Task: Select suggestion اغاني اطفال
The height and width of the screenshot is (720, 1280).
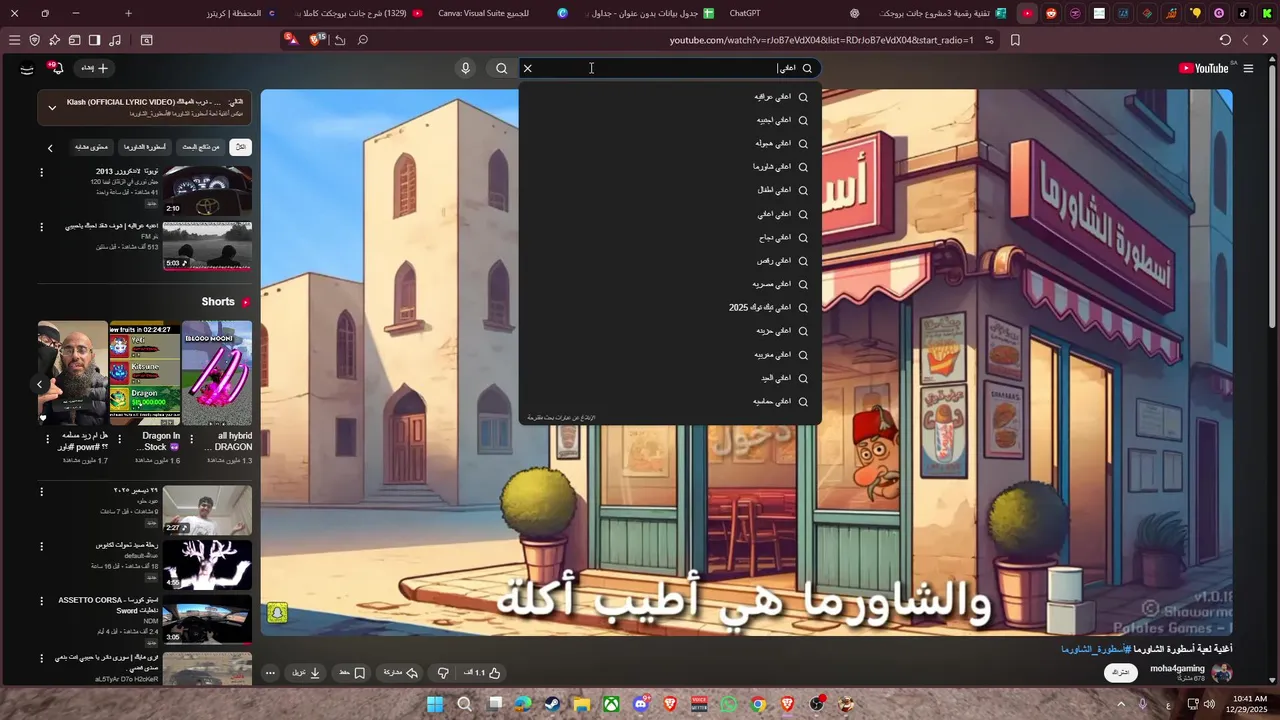Action: (x=670, y=190)
